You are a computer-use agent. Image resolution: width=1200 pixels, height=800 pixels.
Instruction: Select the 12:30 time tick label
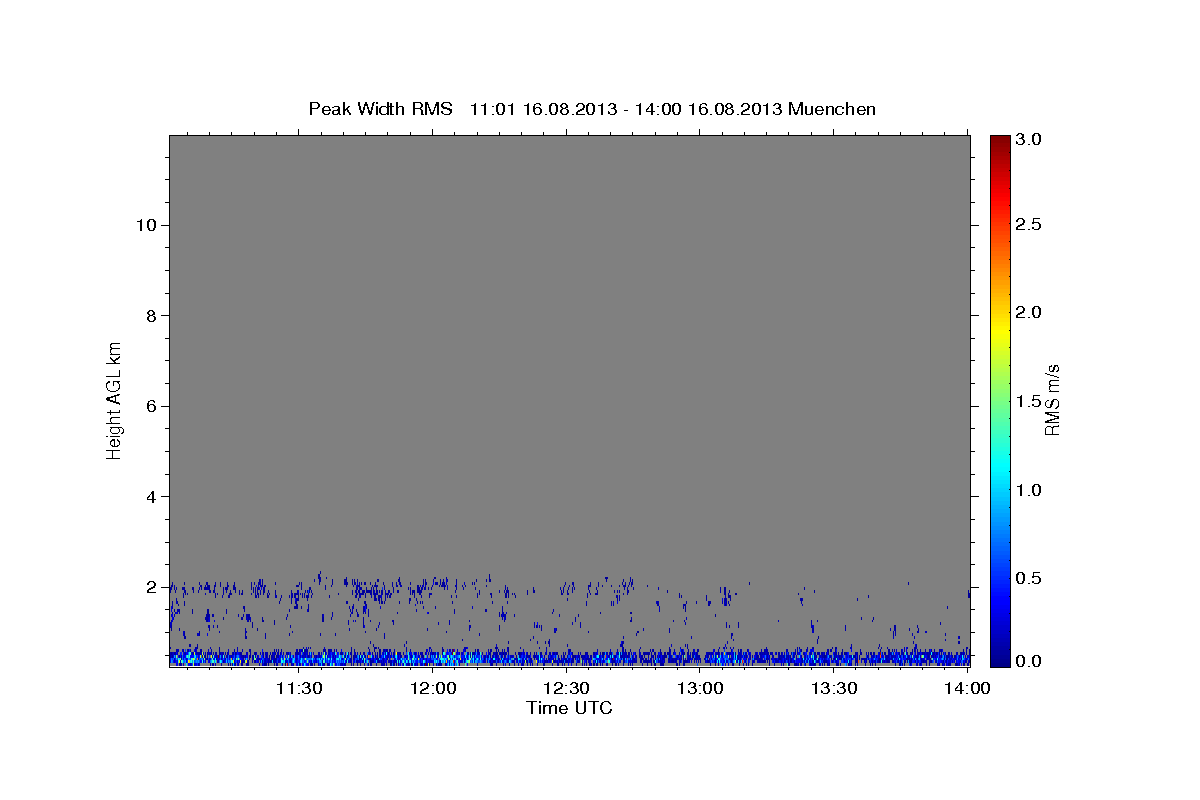[567, 688]
